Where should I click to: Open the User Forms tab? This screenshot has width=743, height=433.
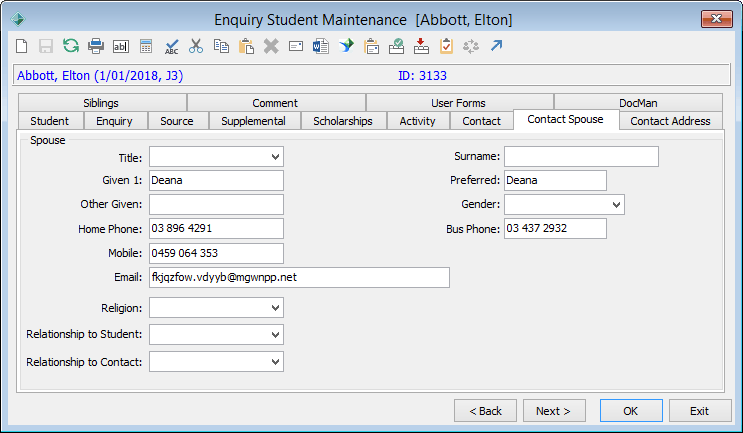click(460, 103)
